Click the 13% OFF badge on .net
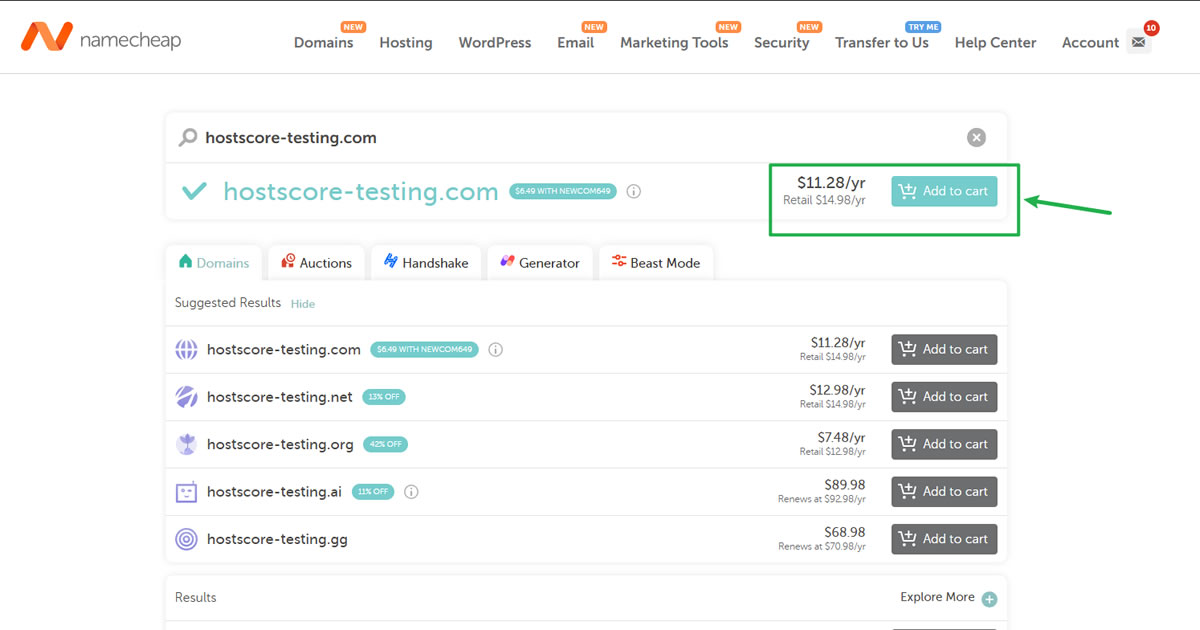 (x=384, y=397)
